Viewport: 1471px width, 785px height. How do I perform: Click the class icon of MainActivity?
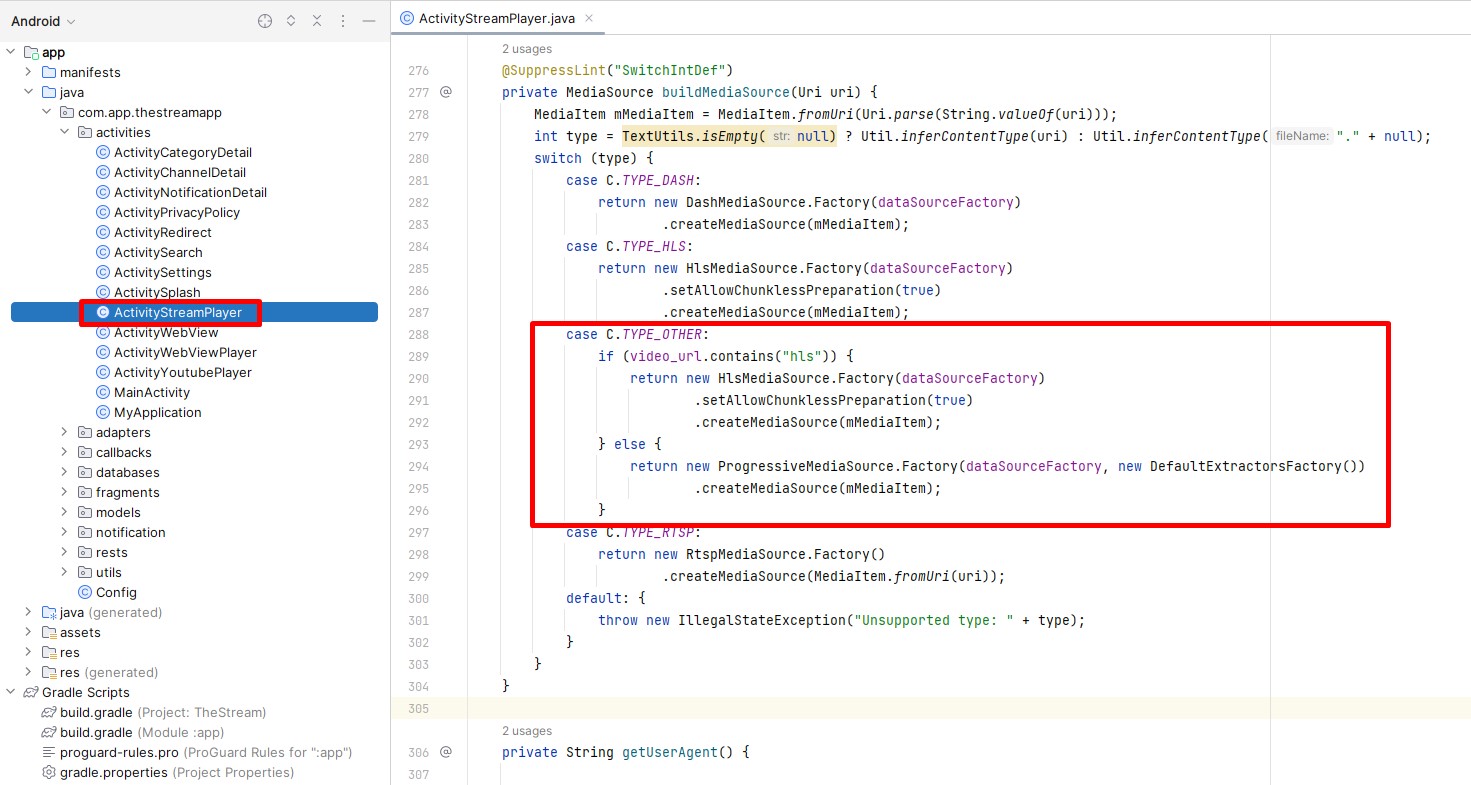coord(103,392)
